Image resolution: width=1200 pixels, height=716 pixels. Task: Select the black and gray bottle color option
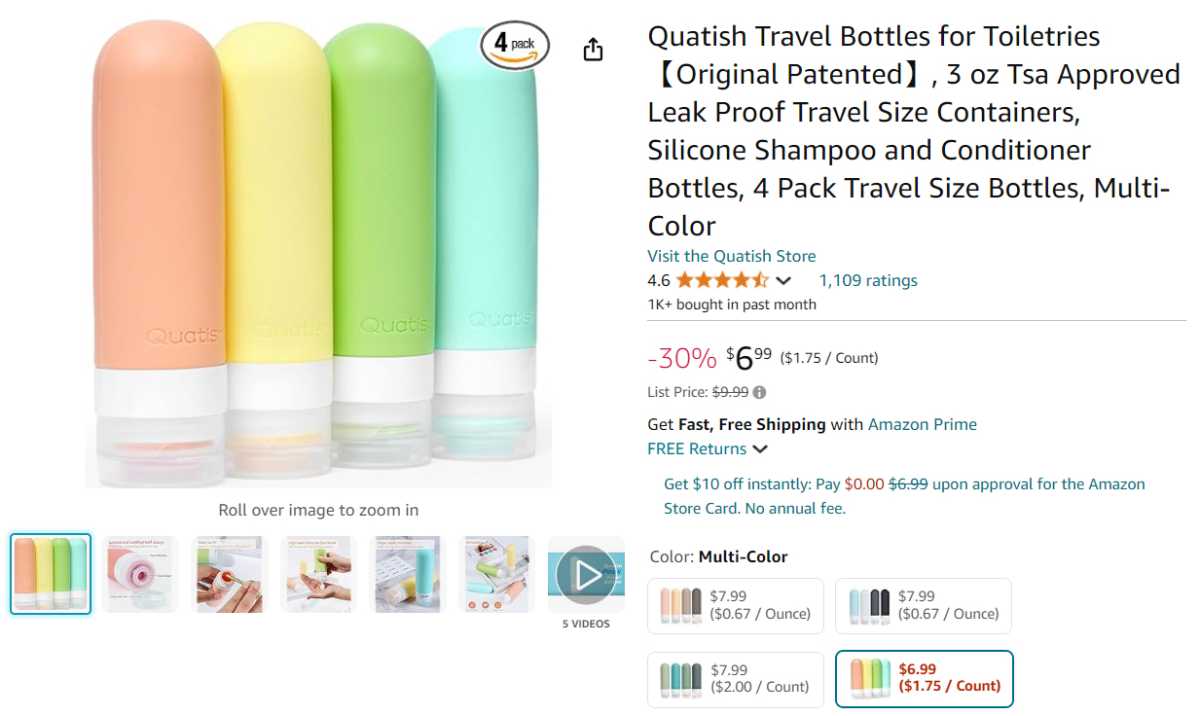click(923, 605)
